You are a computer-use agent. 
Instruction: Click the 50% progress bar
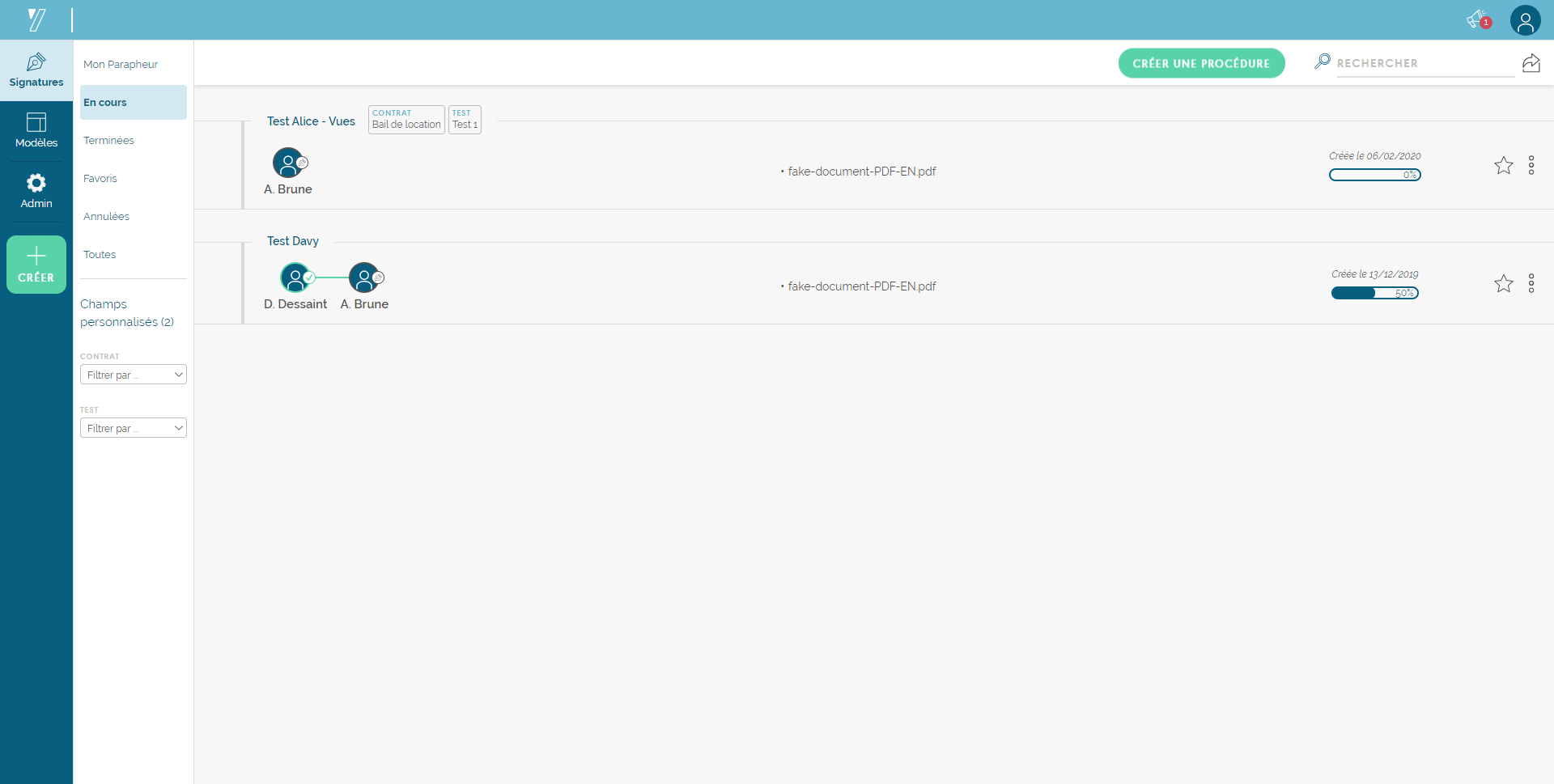pos(1374,293)
